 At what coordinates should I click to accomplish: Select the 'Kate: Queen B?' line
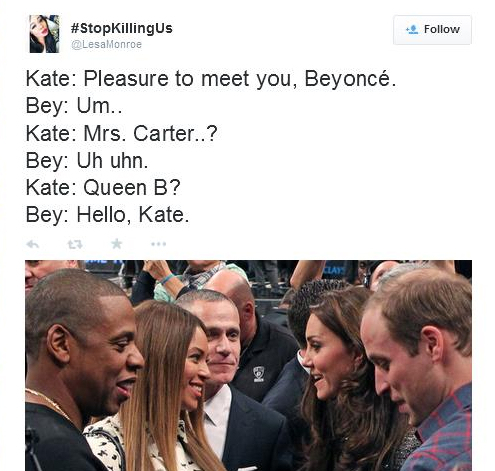click(103, 187)
